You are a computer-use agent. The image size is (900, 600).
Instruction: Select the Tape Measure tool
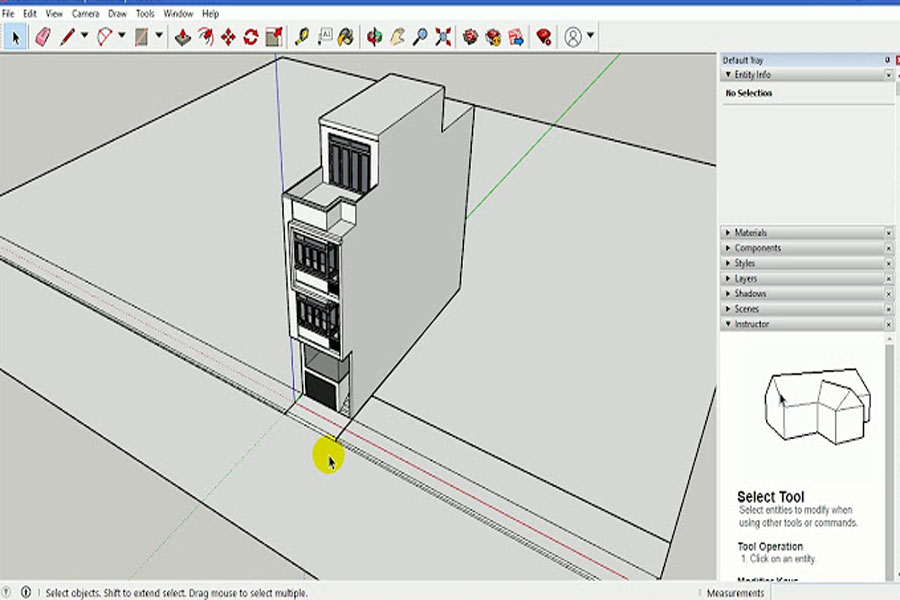tap(302, 37)
